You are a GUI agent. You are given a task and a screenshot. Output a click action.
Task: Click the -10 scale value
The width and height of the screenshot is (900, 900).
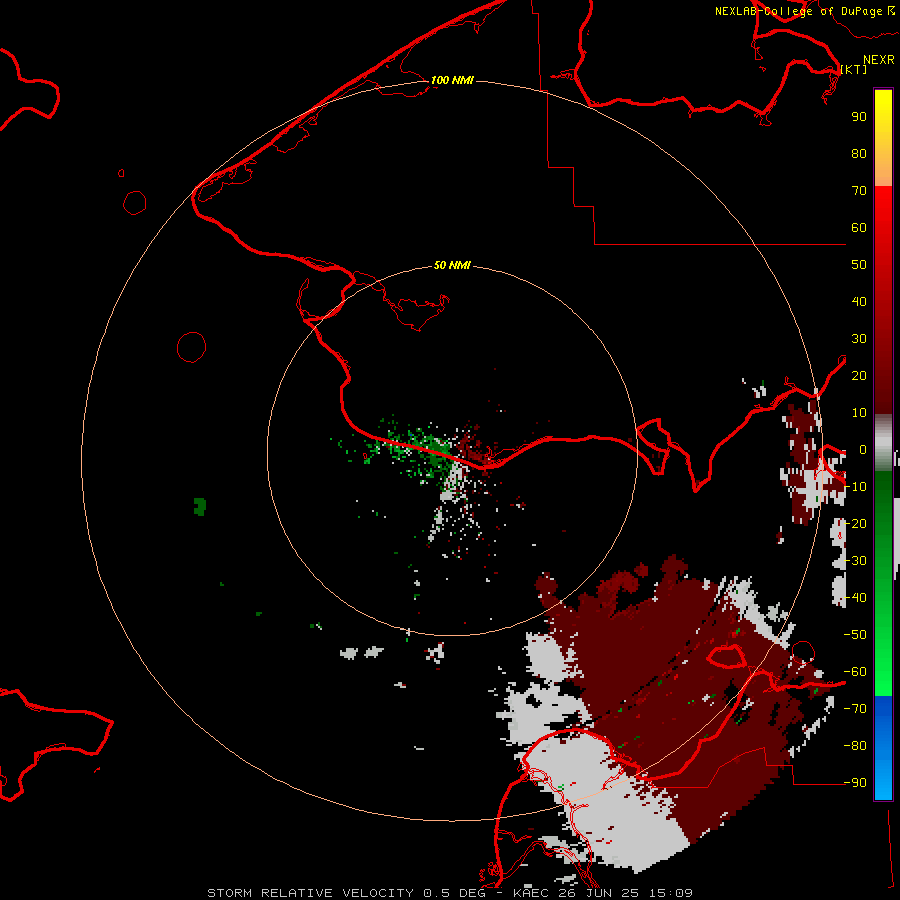855,487
